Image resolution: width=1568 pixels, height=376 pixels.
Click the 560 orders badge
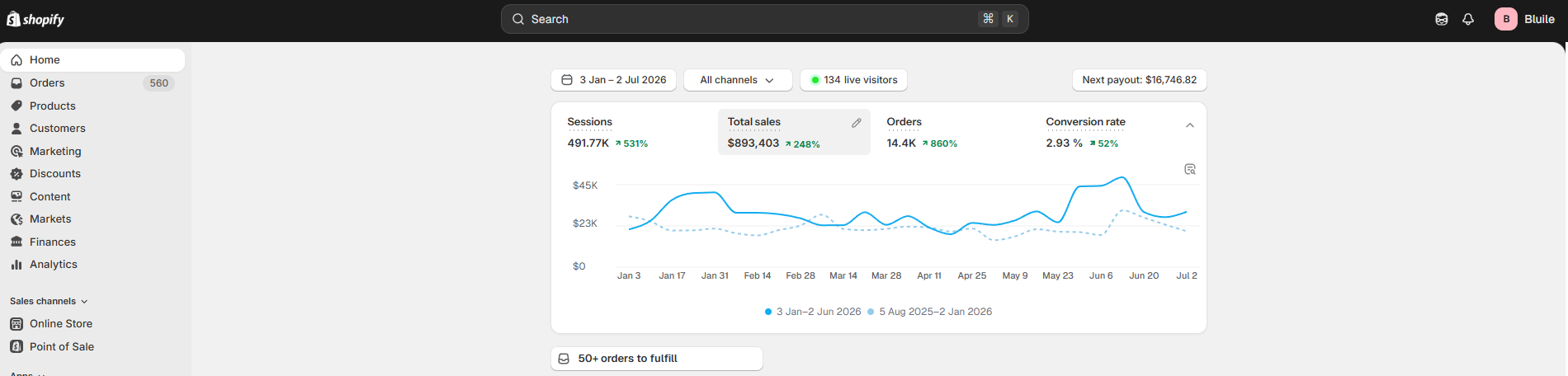(159, 83)
